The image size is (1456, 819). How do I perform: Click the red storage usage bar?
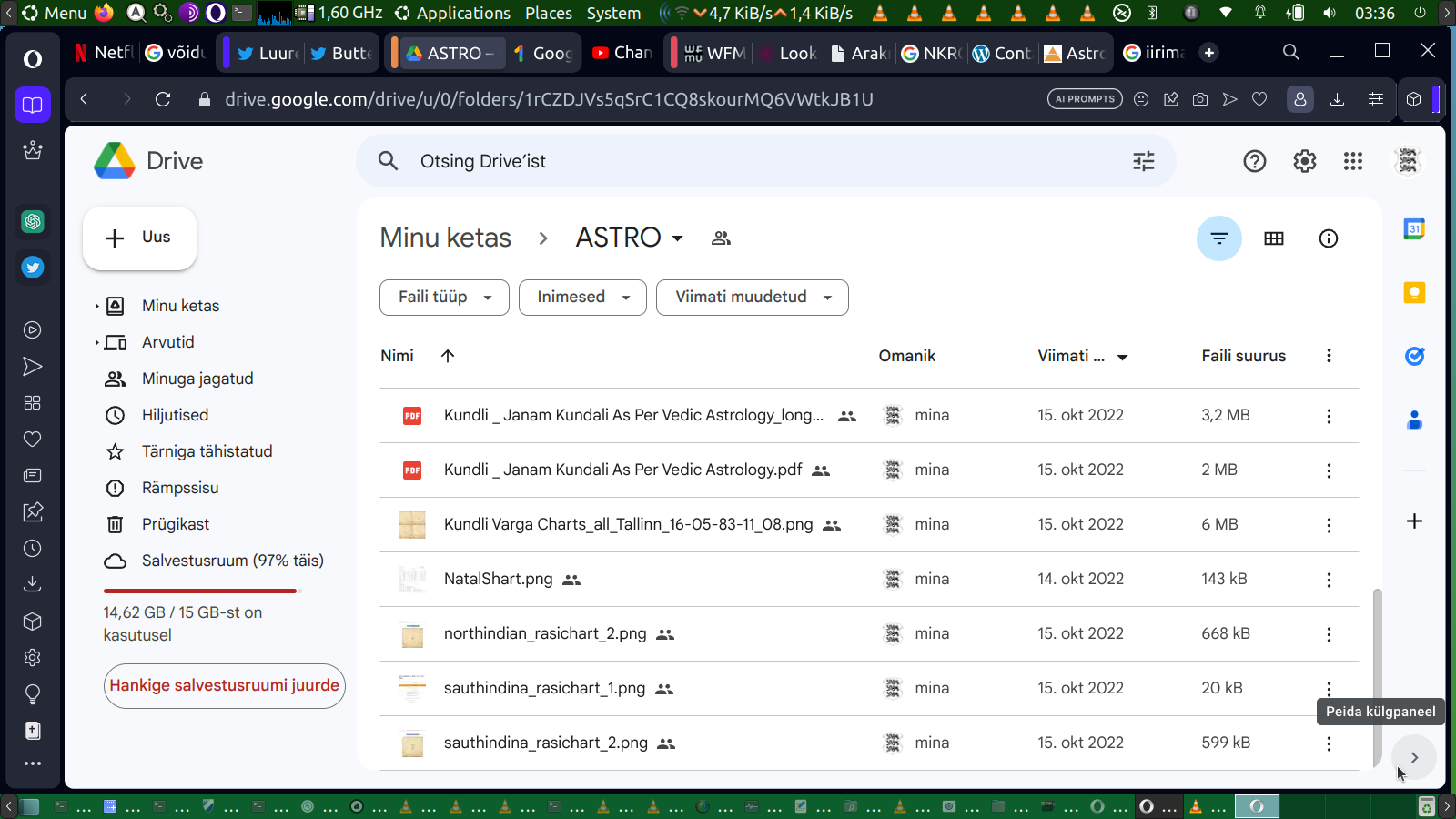point(200,591)
